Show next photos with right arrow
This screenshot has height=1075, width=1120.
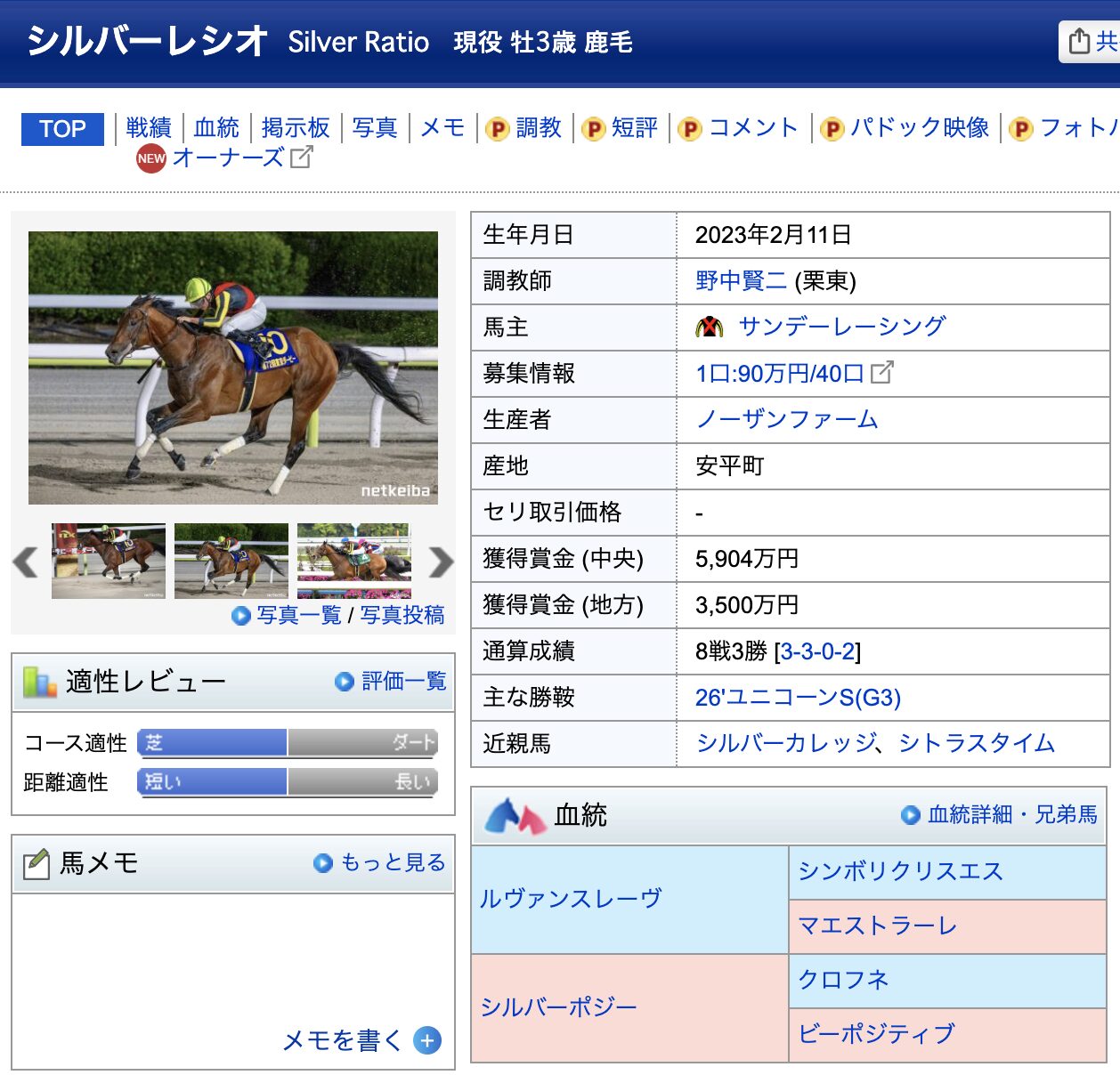pos(441,562)
